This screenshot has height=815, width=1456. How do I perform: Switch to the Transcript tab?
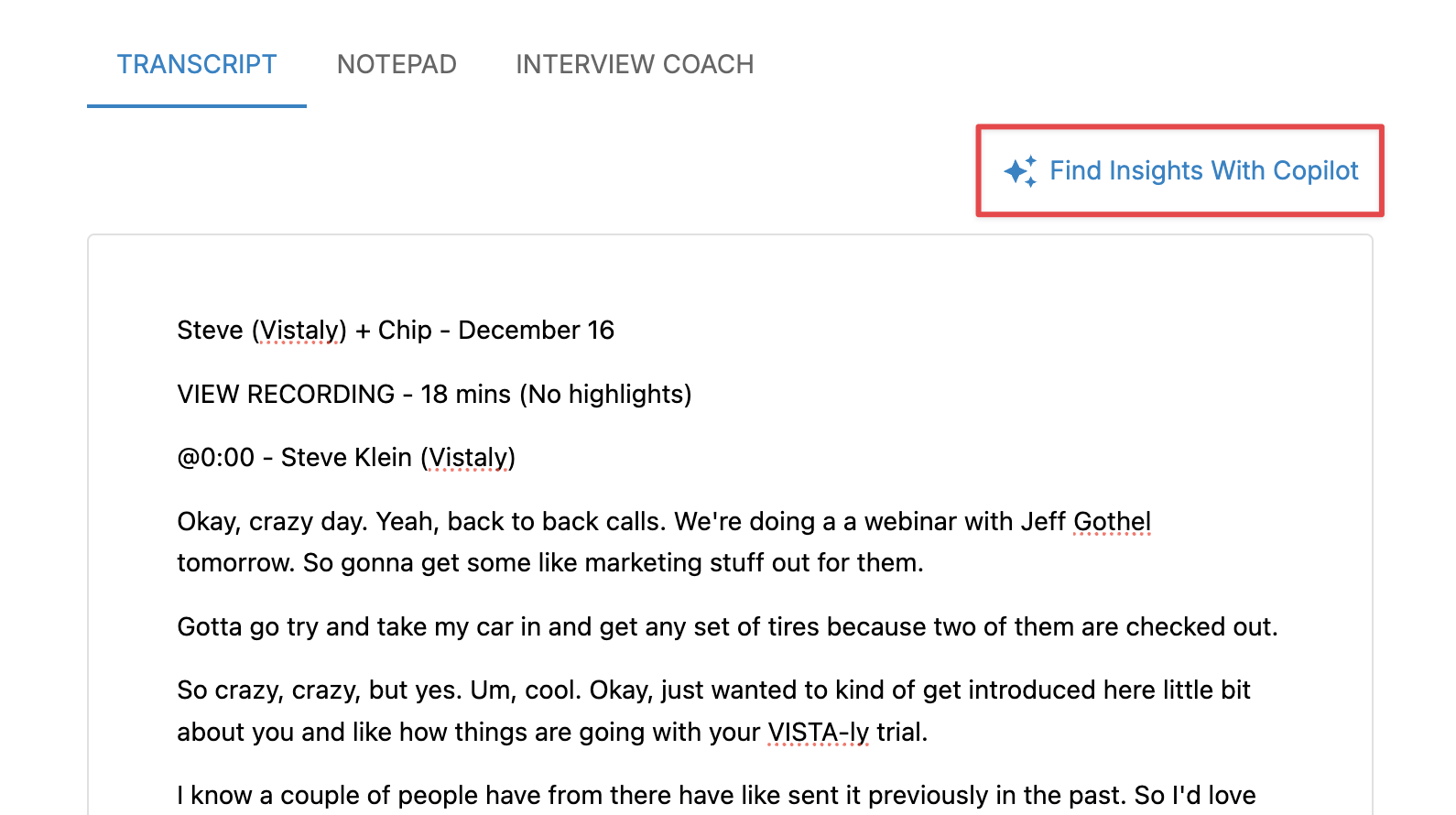196,64
